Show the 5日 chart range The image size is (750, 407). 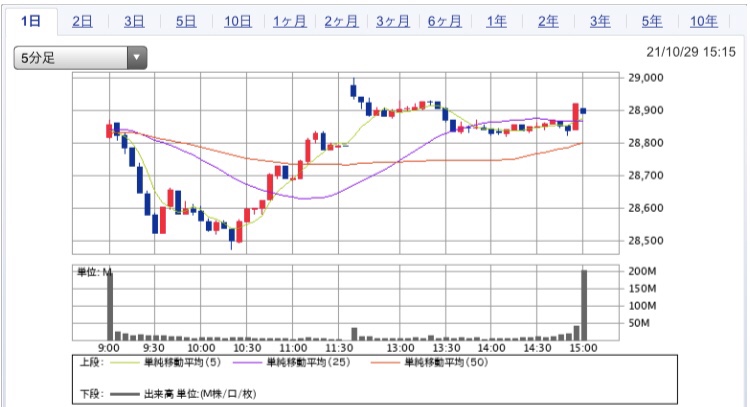click(x=186, y=22)
